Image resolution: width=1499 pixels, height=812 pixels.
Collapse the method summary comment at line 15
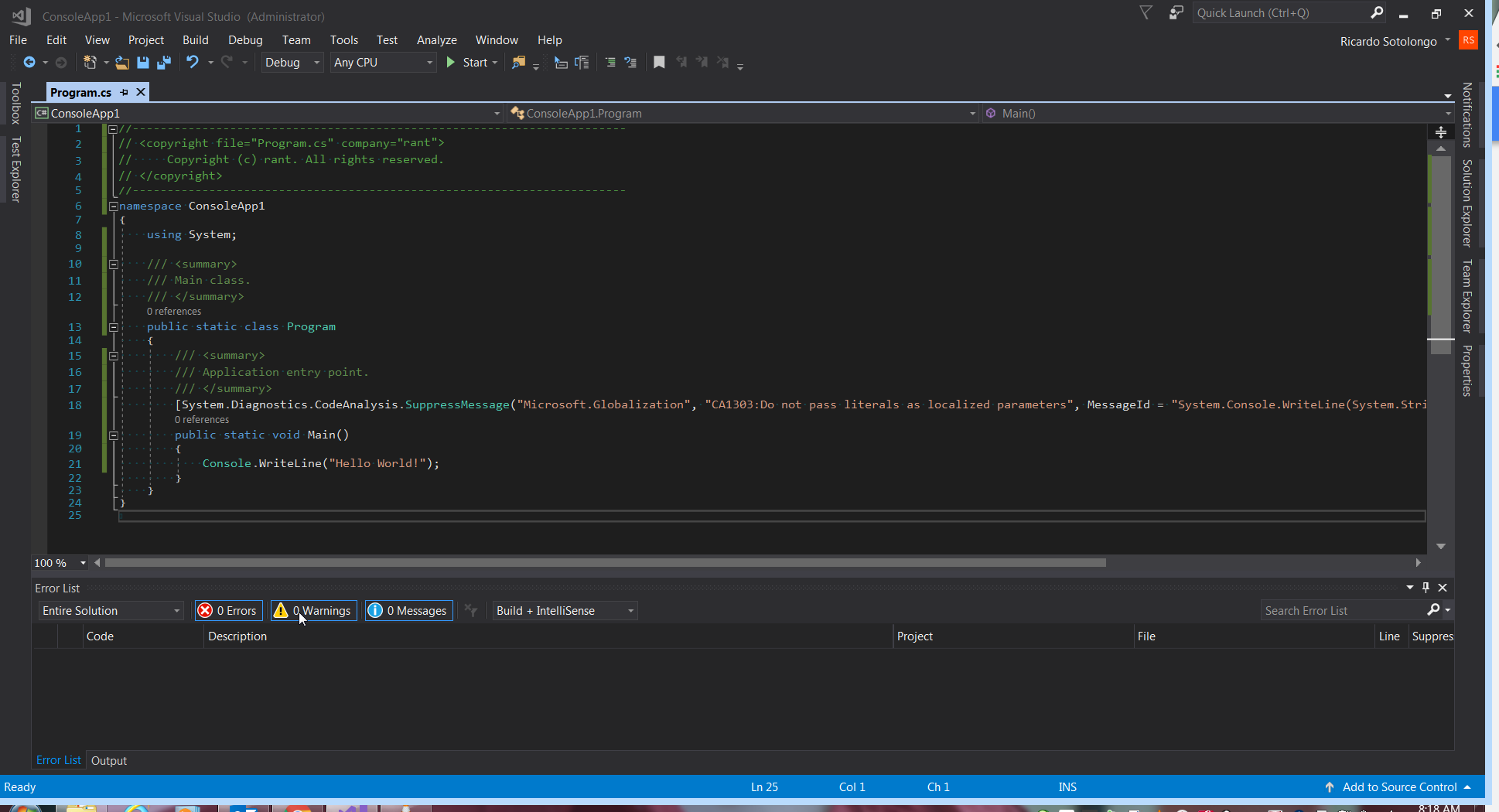tap(113, 356)
